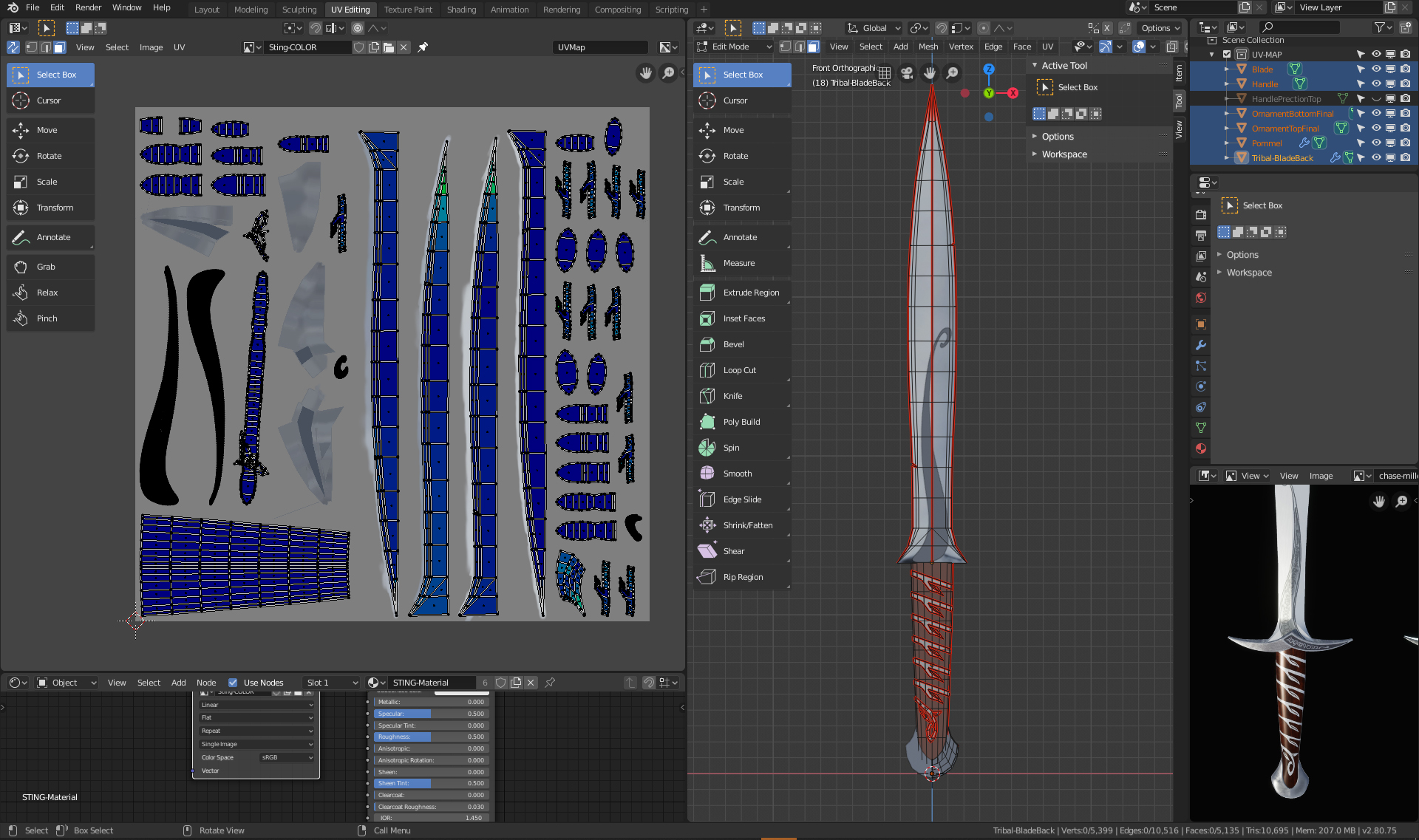This screenshot has height=840, width=1419.
Task: Open the Slot 1 material dropdown
Action: pyautogui.click(x=331, y=683)
